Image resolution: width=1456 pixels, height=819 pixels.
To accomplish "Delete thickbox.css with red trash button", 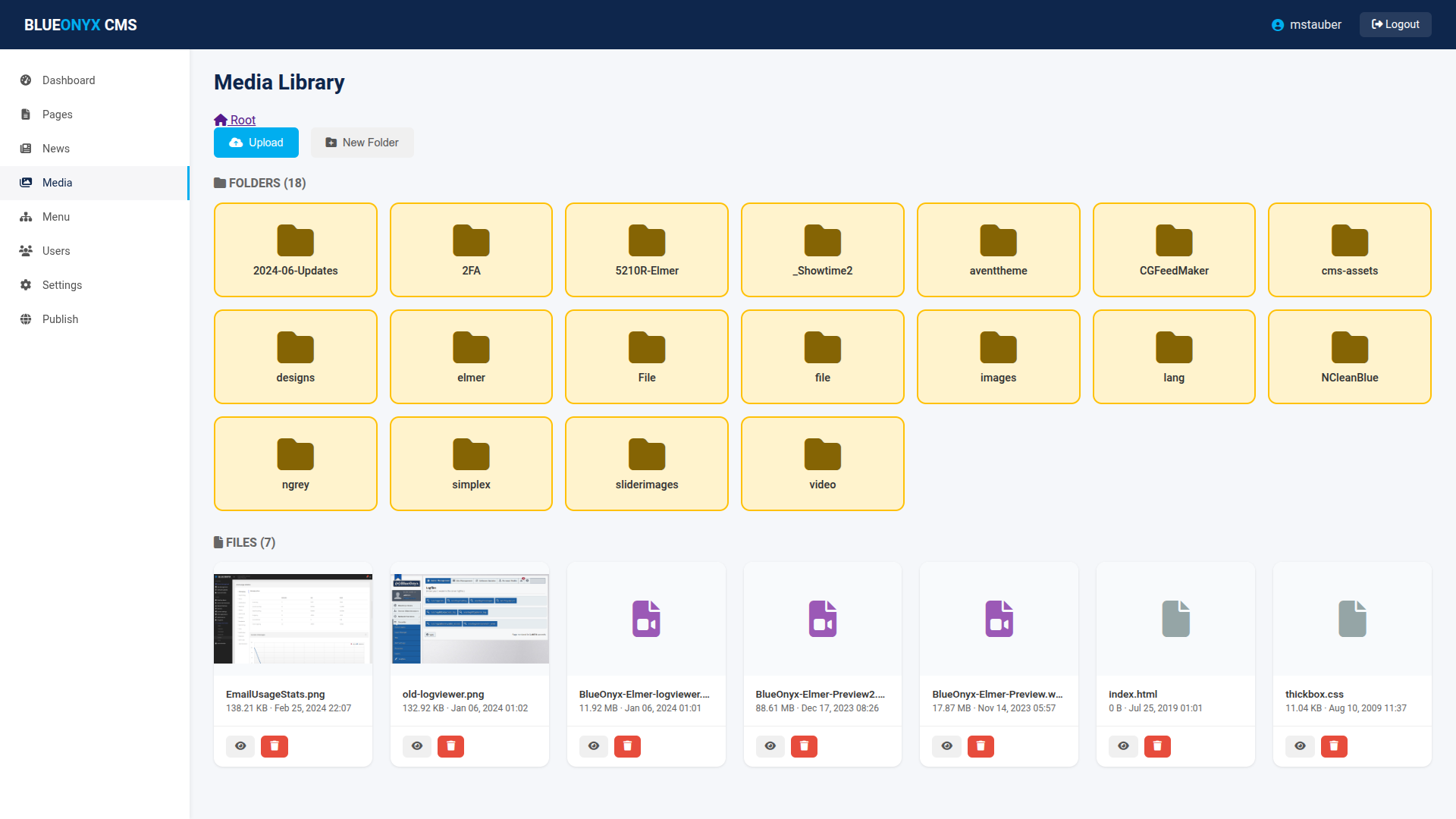I will 1333,746.
